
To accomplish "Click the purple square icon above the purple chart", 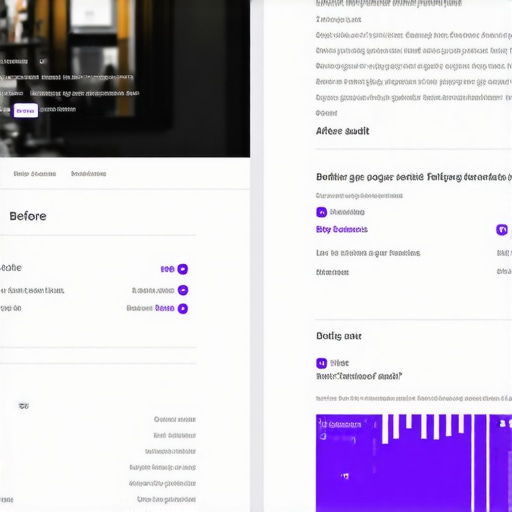I will click(321, 363).
